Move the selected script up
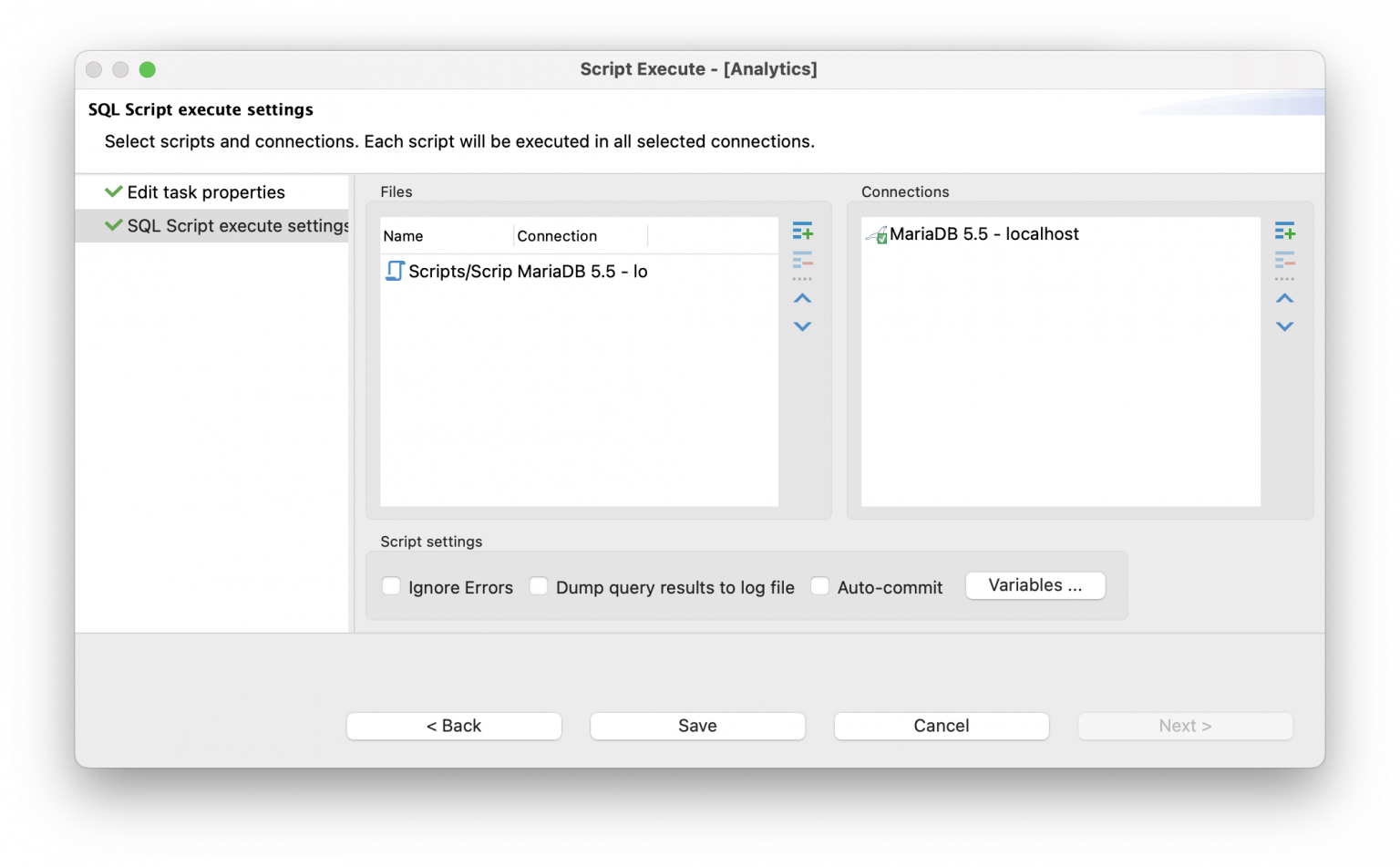1400x867 pixels. pos(802,298)
